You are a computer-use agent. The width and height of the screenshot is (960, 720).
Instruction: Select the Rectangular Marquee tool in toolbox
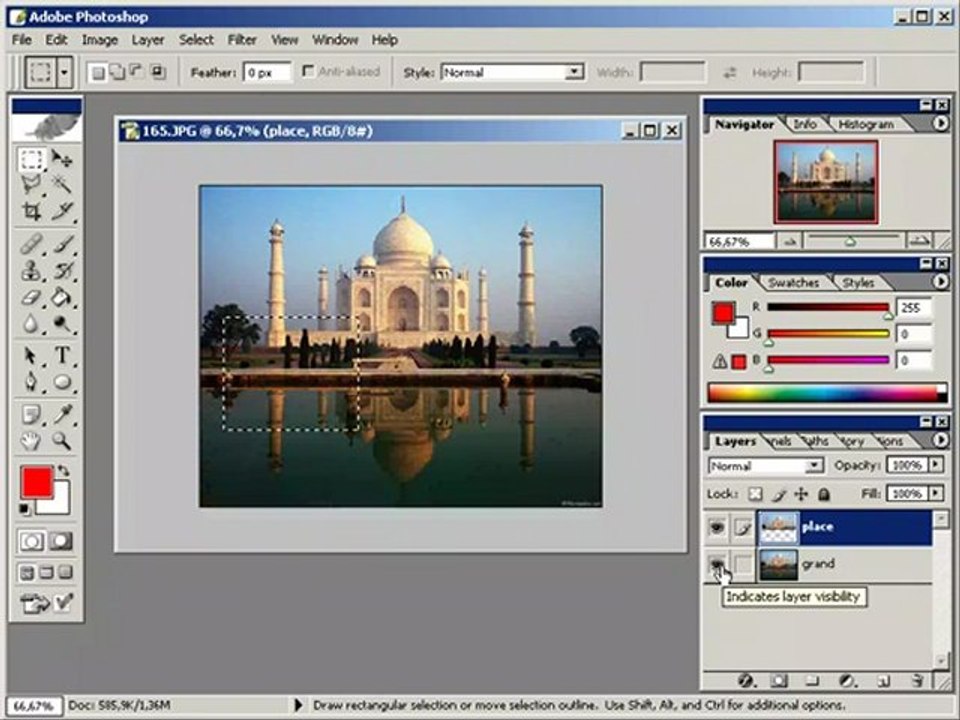(31, 159)
